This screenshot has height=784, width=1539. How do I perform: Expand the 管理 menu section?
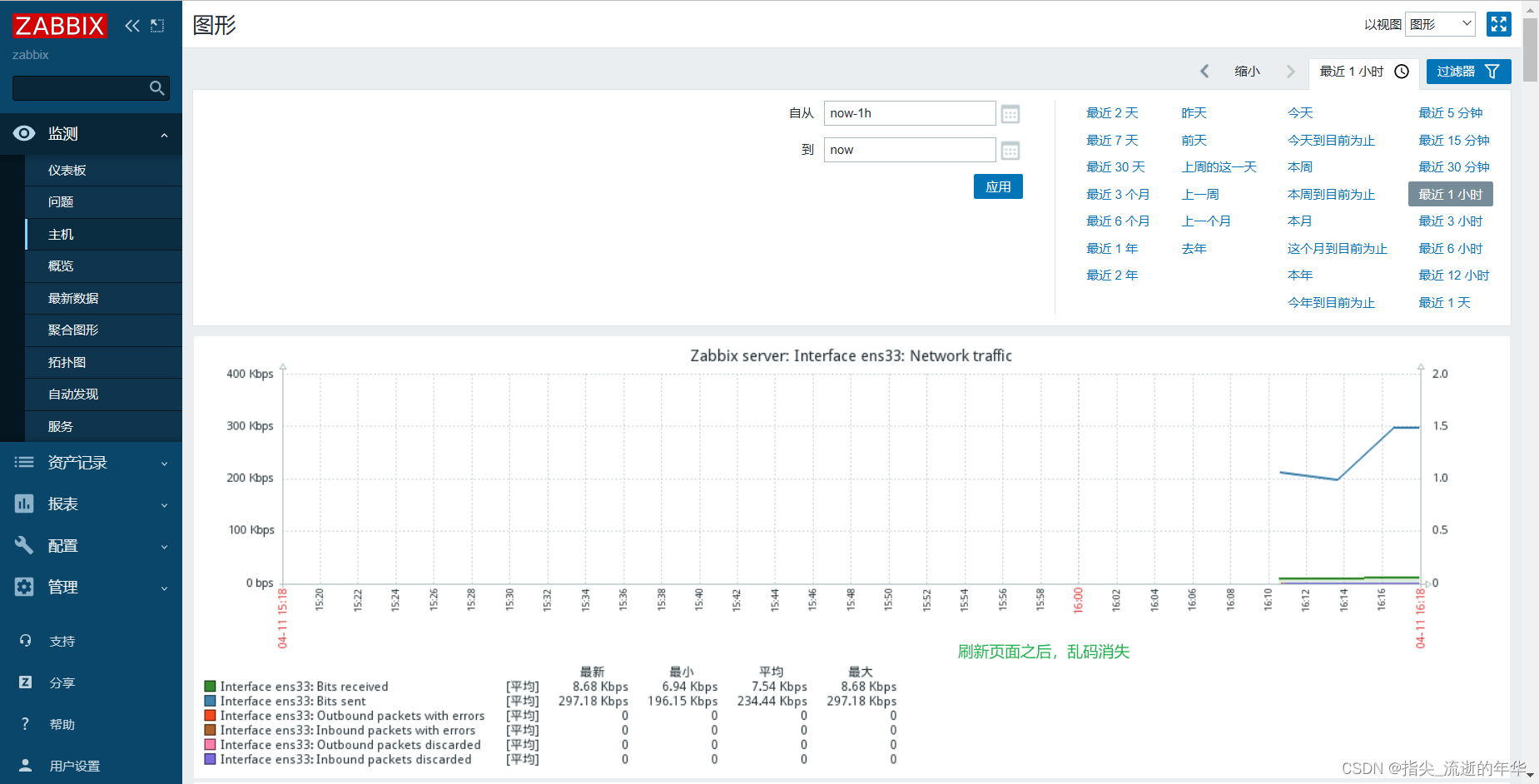[164, 588]
